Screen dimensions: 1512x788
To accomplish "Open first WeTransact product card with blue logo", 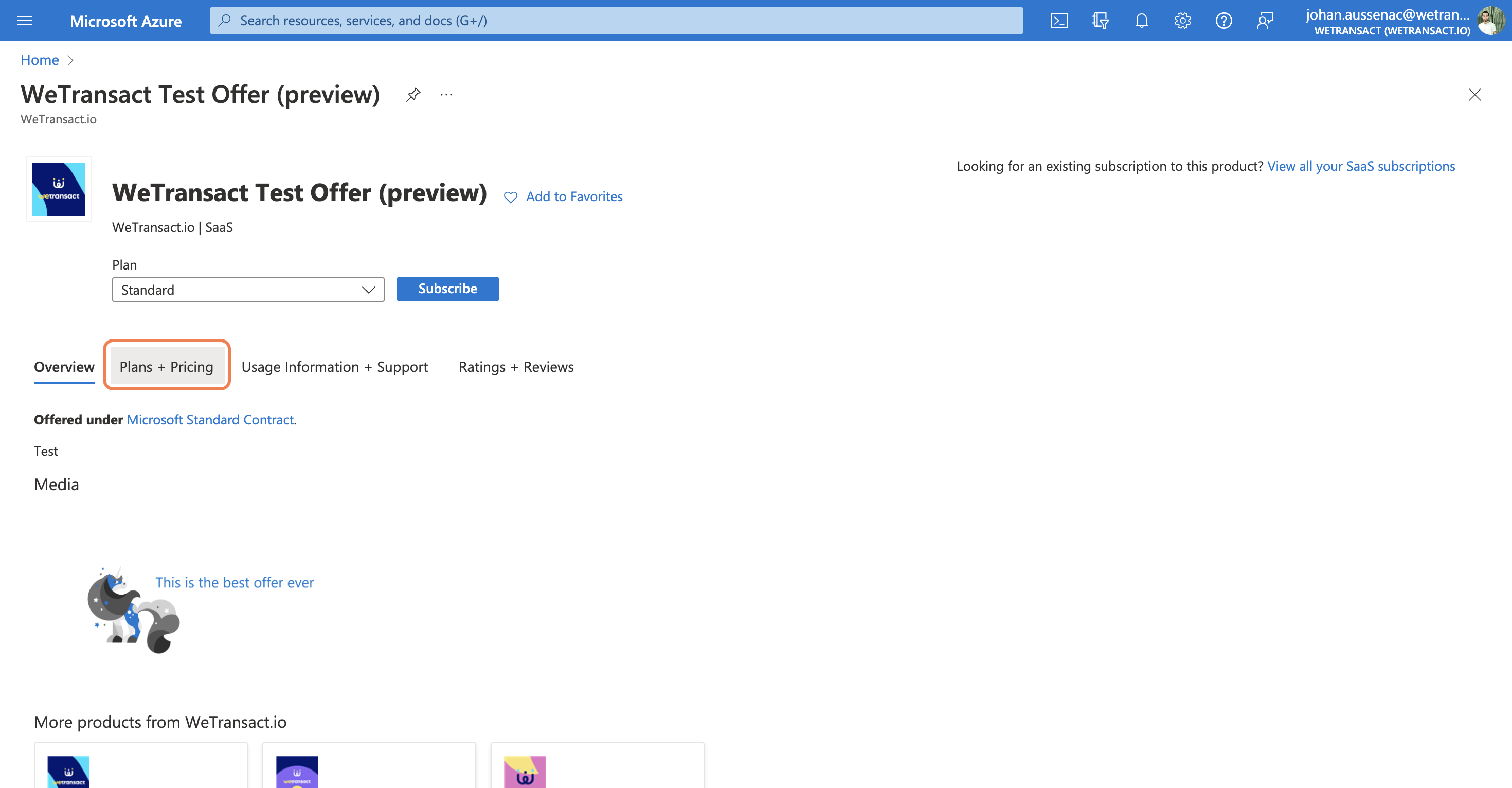I will 141,766.
